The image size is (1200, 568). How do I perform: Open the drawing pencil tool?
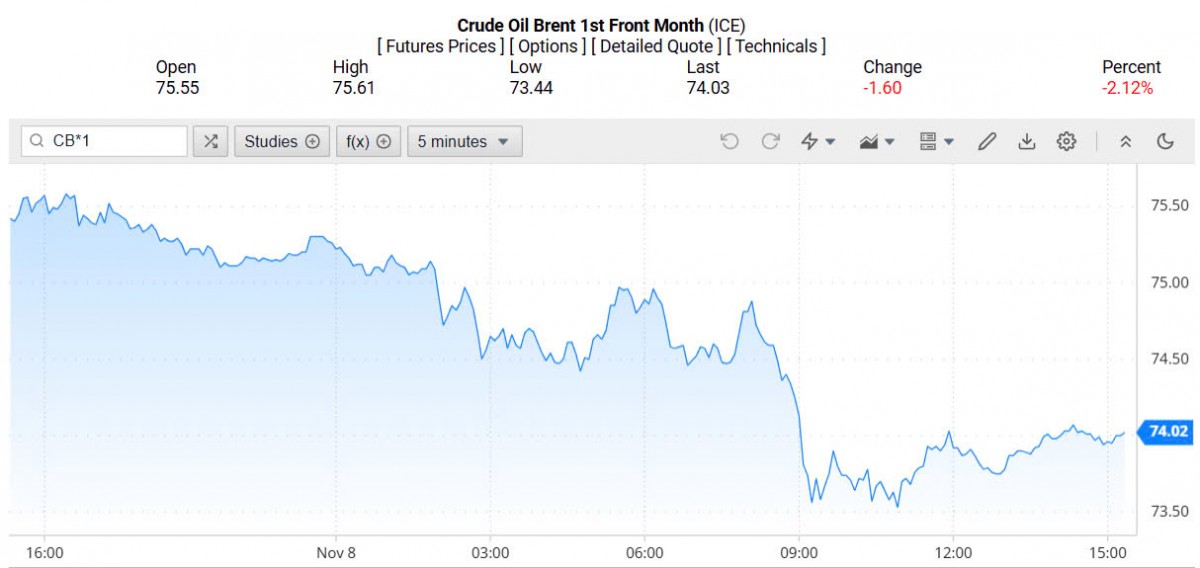(986, 142)
